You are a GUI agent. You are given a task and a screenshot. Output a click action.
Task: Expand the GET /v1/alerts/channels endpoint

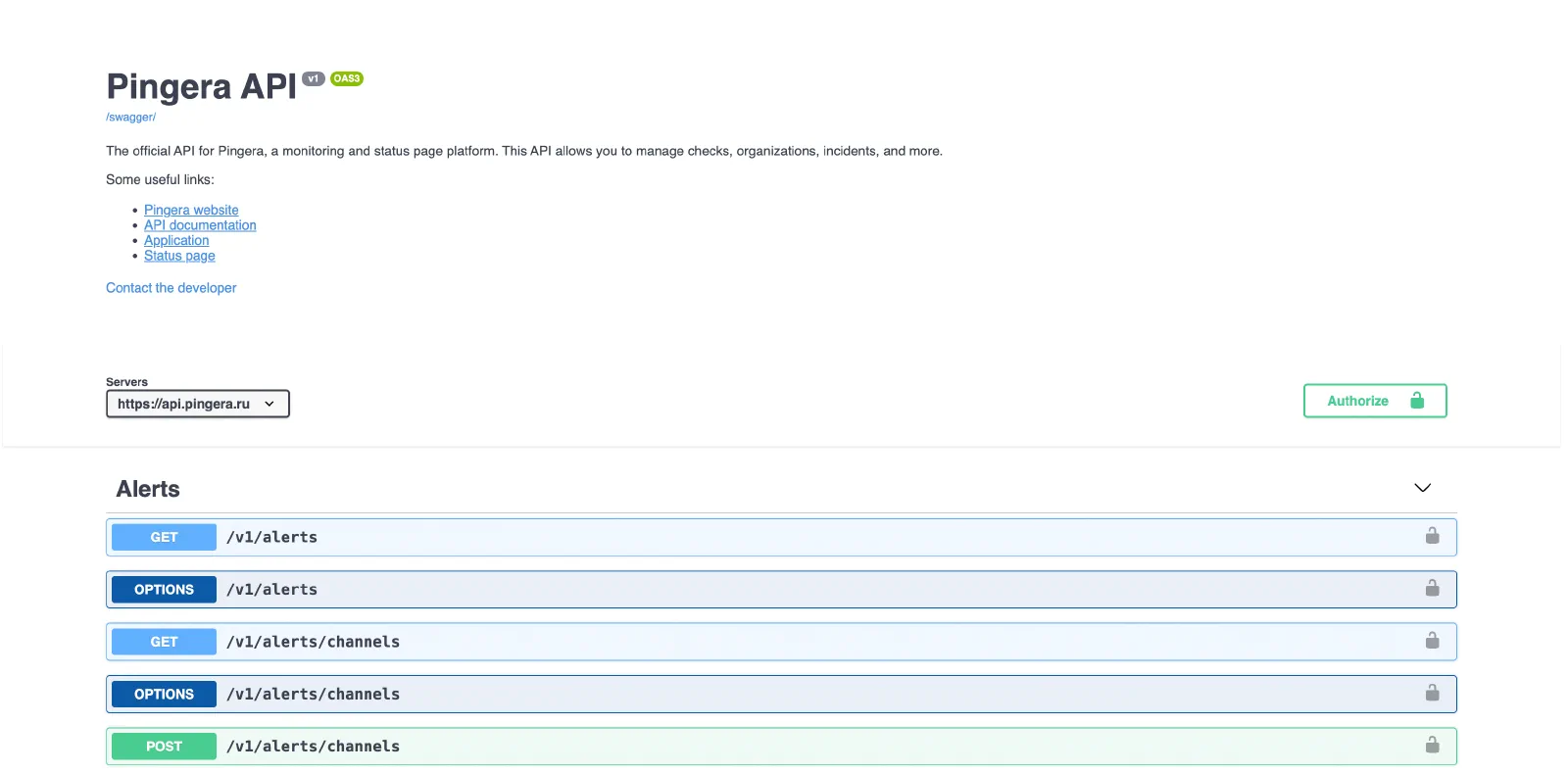(781, 642)
